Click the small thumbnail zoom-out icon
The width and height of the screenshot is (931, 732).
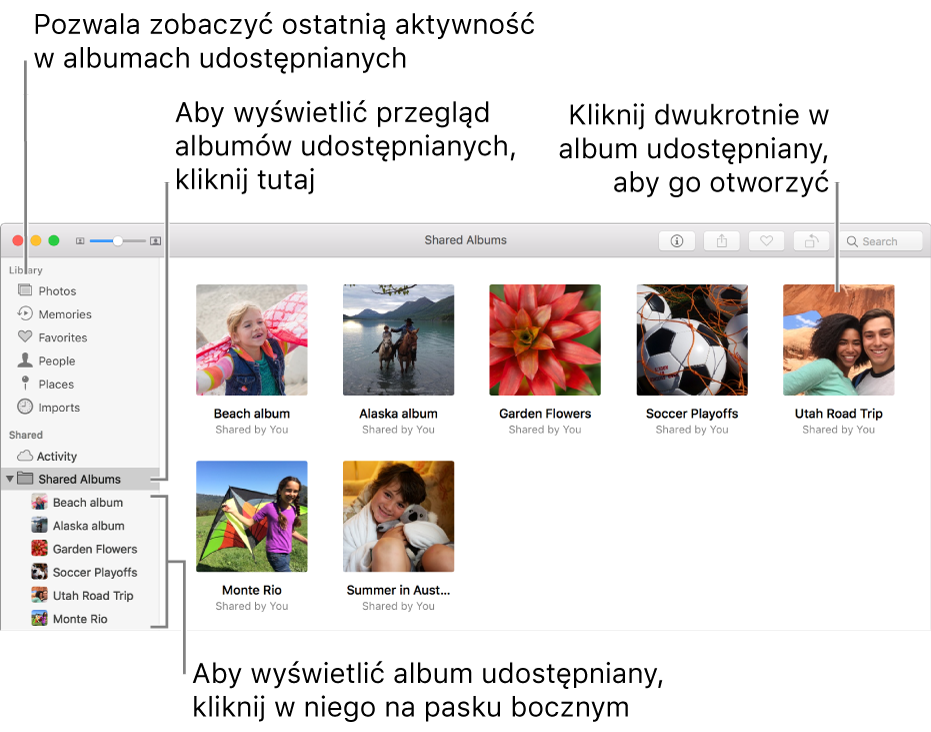click(80, 241)
